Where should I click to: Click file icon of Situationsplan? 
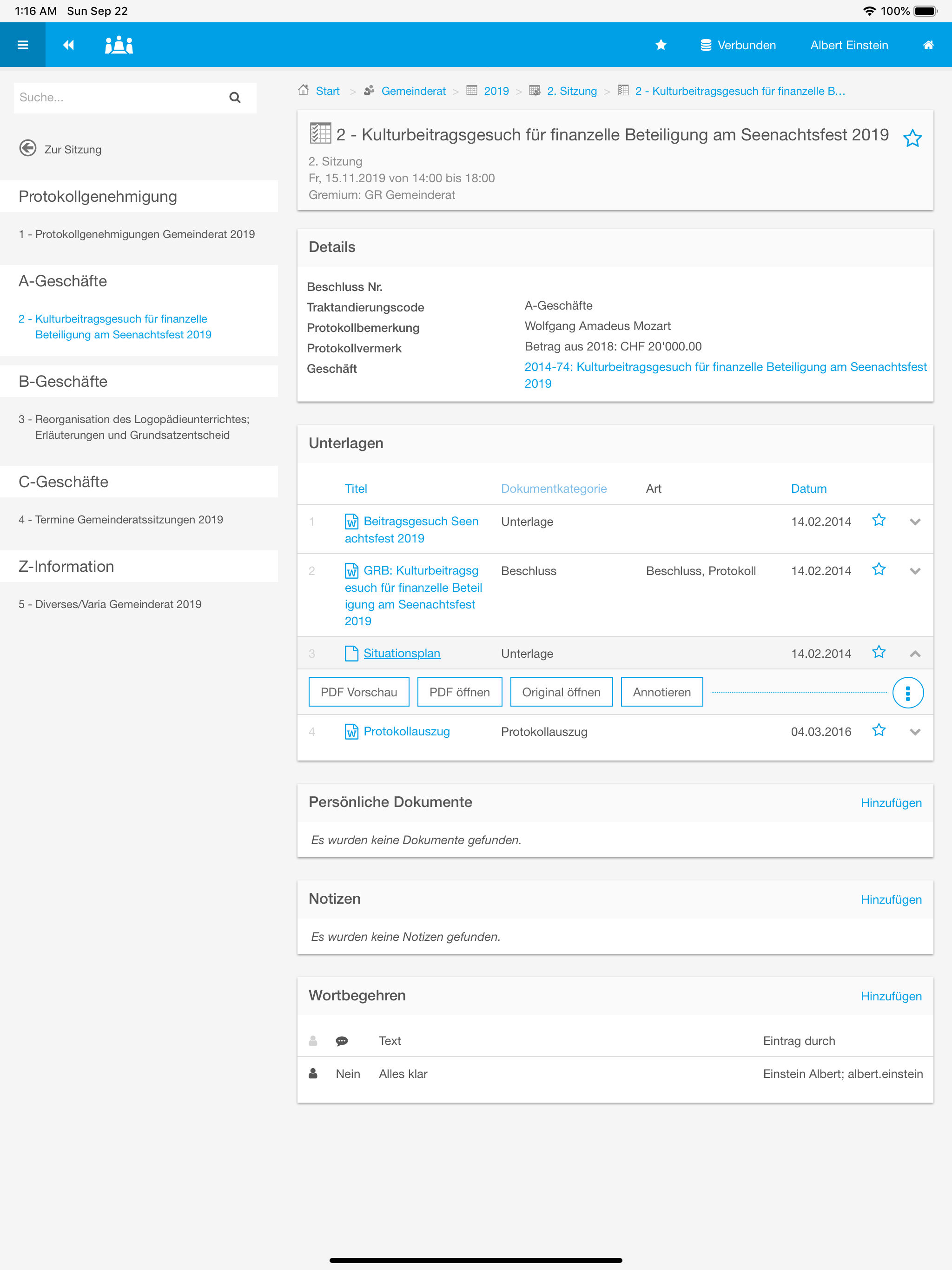point(351,654)
